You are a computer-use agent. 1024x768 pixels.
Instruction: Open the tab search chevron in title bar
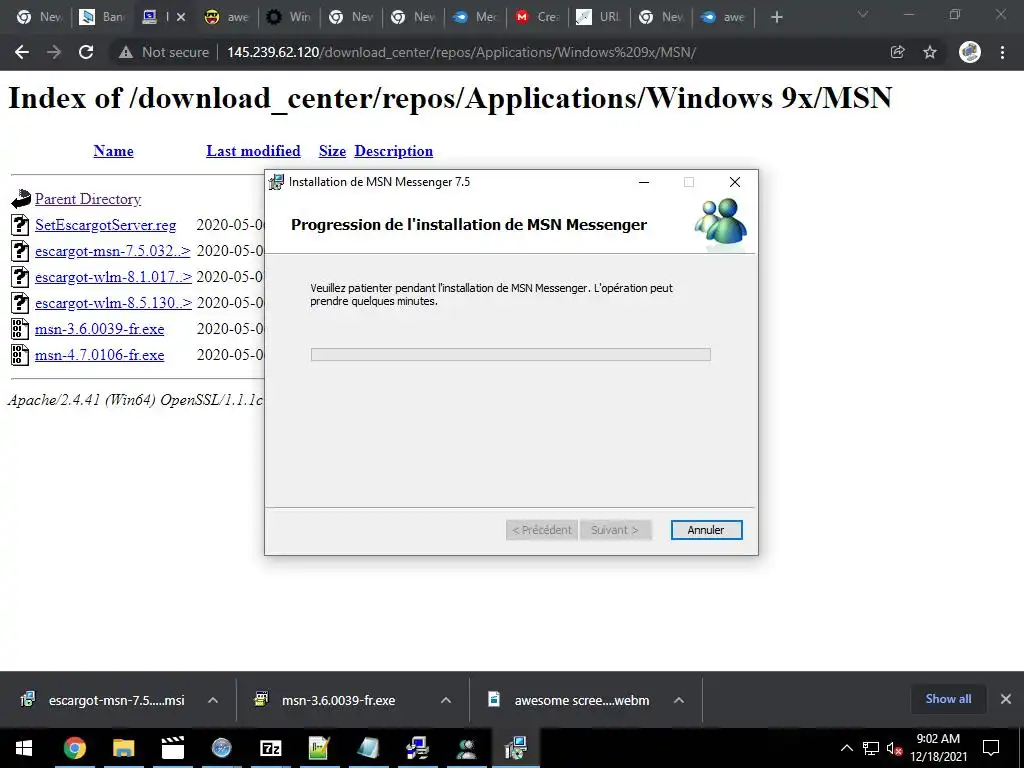(863, 14)
